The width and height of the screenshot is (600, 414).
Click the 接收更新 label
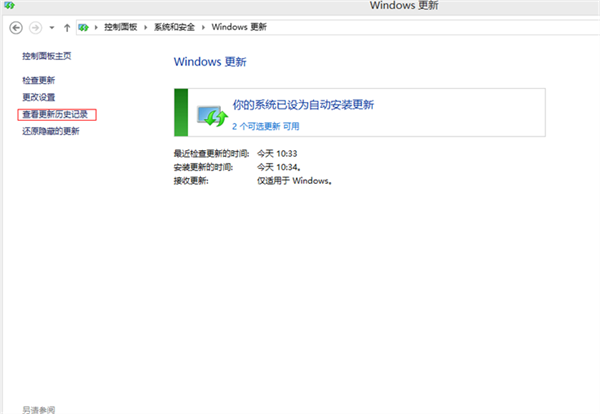click(x=191, y=181)
